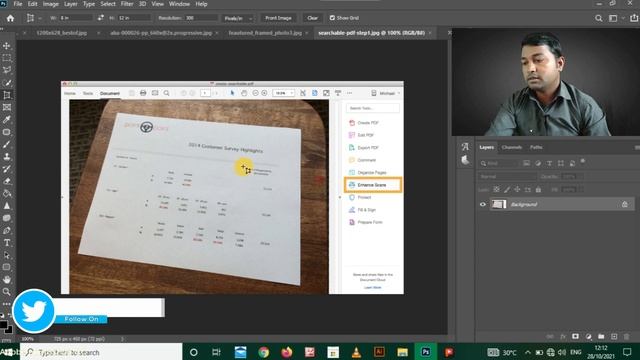The width and height of the screenshot is (640, 360).
Task: Open the Layer menu
Action: (x=71, y=4)
